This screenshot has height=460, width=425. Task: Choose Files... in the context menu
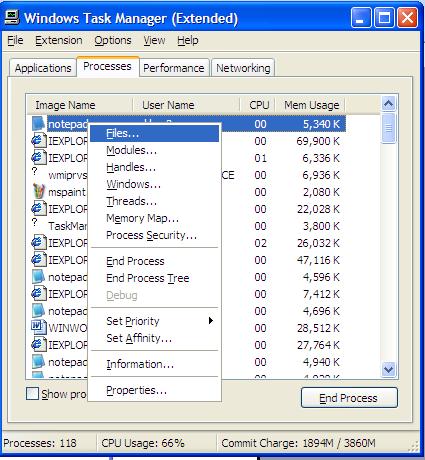(154, 133)
